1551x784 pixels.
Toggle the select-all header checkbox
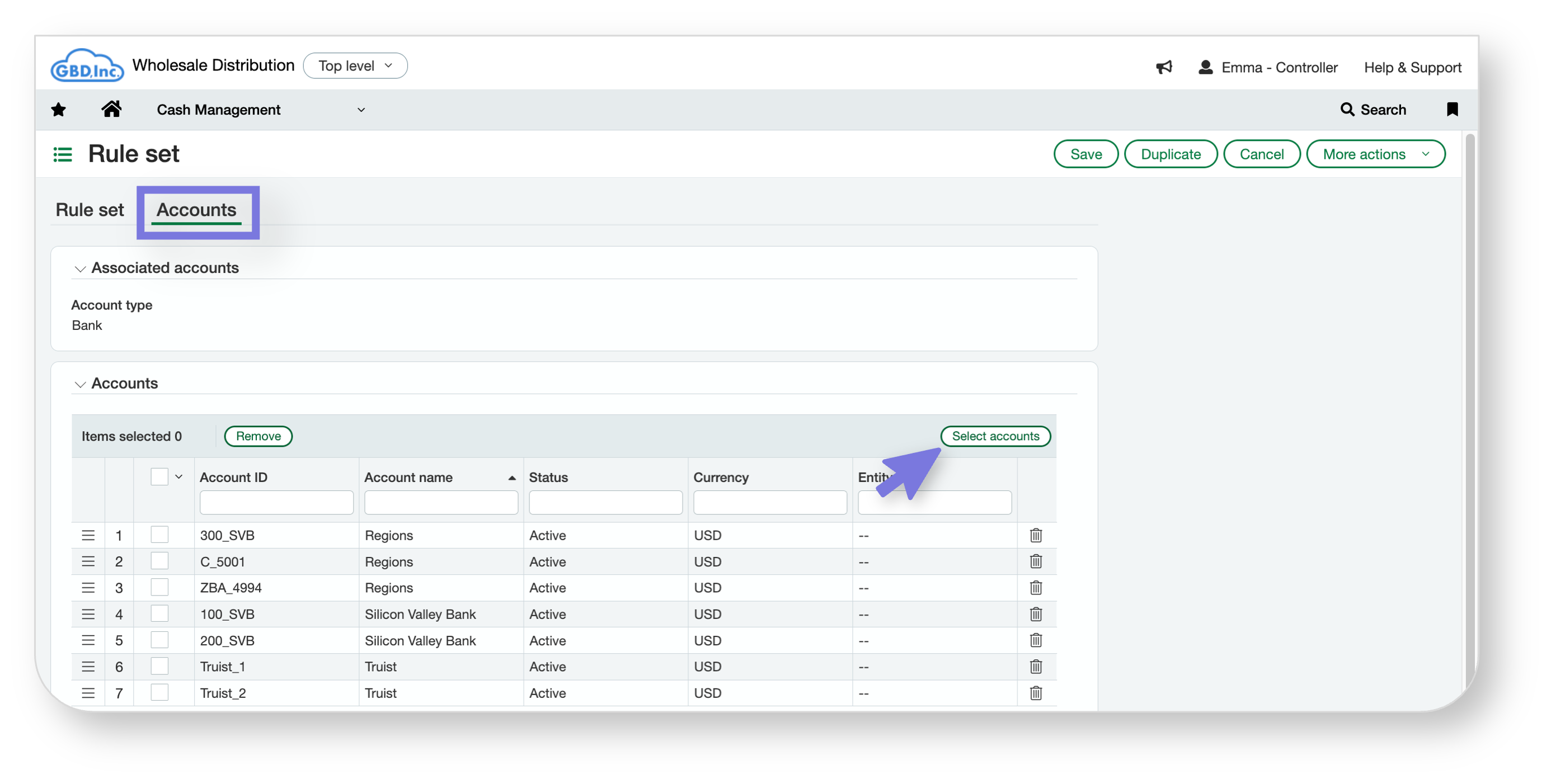click(x=159, y=476)
